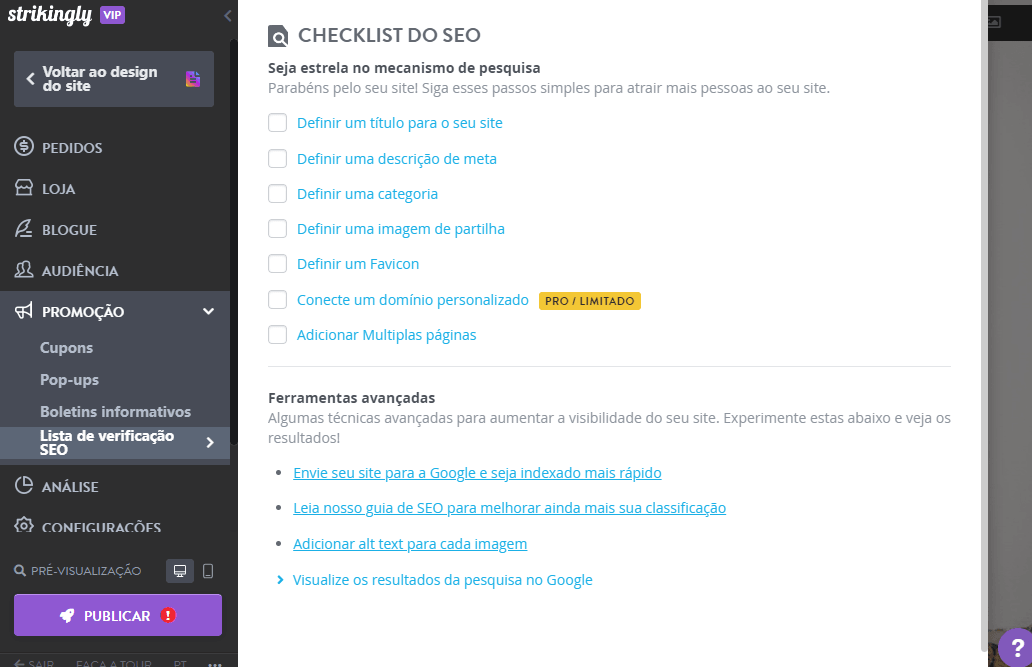Collapse the sidebar with the top arrow
Screen dimensions: 1032x667
[227, 16]
